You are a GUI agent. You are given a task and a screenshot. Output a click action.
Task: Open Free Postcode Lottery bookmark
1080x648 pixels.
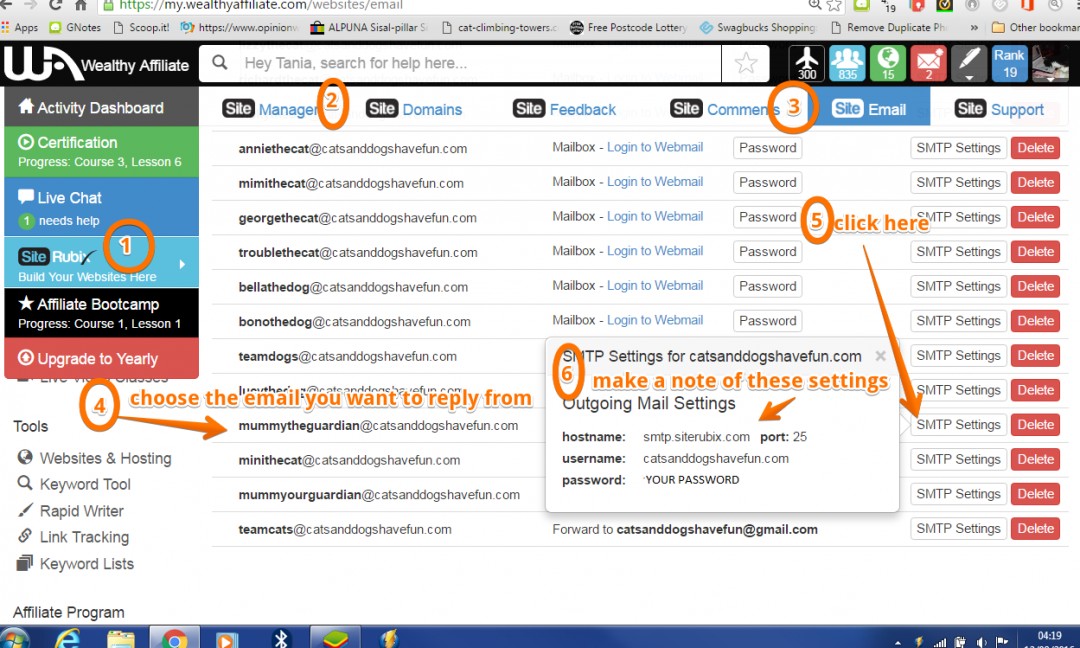click(x=628, y=28)
